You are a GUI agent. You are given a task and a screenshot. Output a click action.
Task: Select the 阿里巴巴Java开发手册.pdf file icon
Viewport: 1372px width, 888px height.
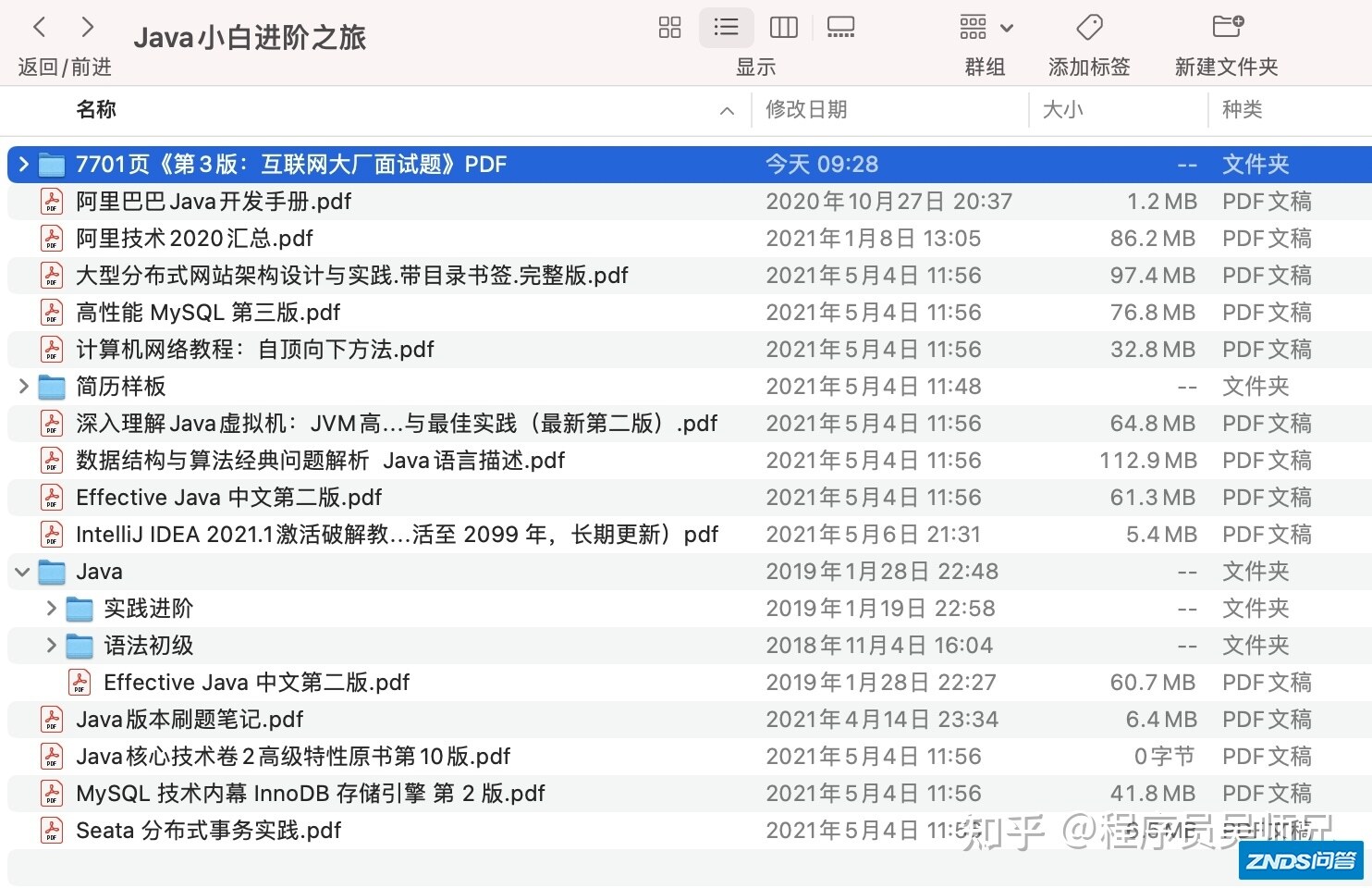click(x=52, y=202)
